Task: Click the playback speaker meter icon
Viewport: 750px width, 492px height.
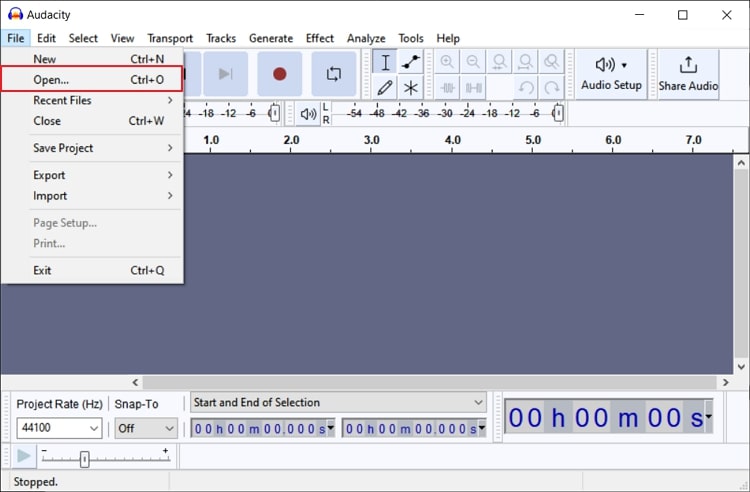Action: click(x=308, y=114)
